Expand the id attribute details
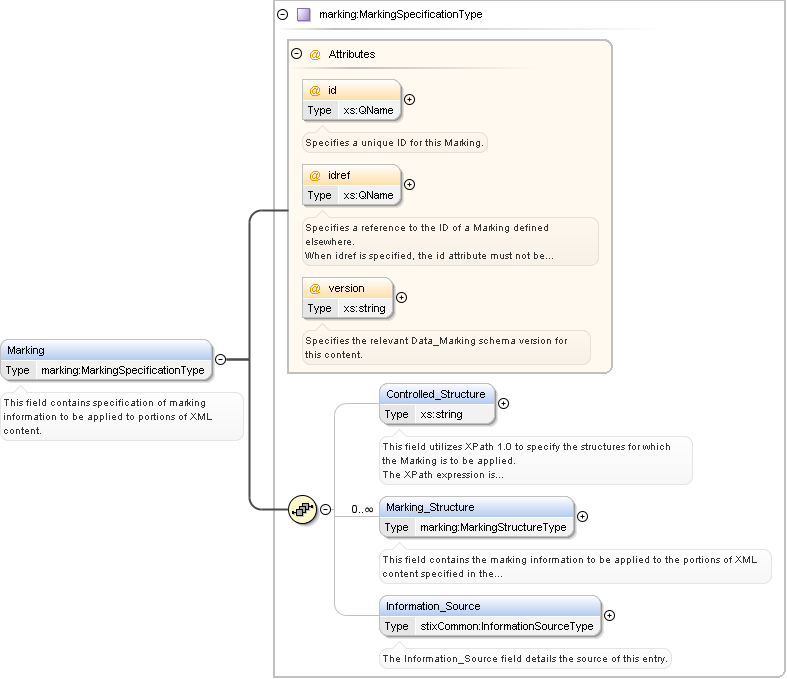Viewport: 787px width, 679px height. point(409,99)
